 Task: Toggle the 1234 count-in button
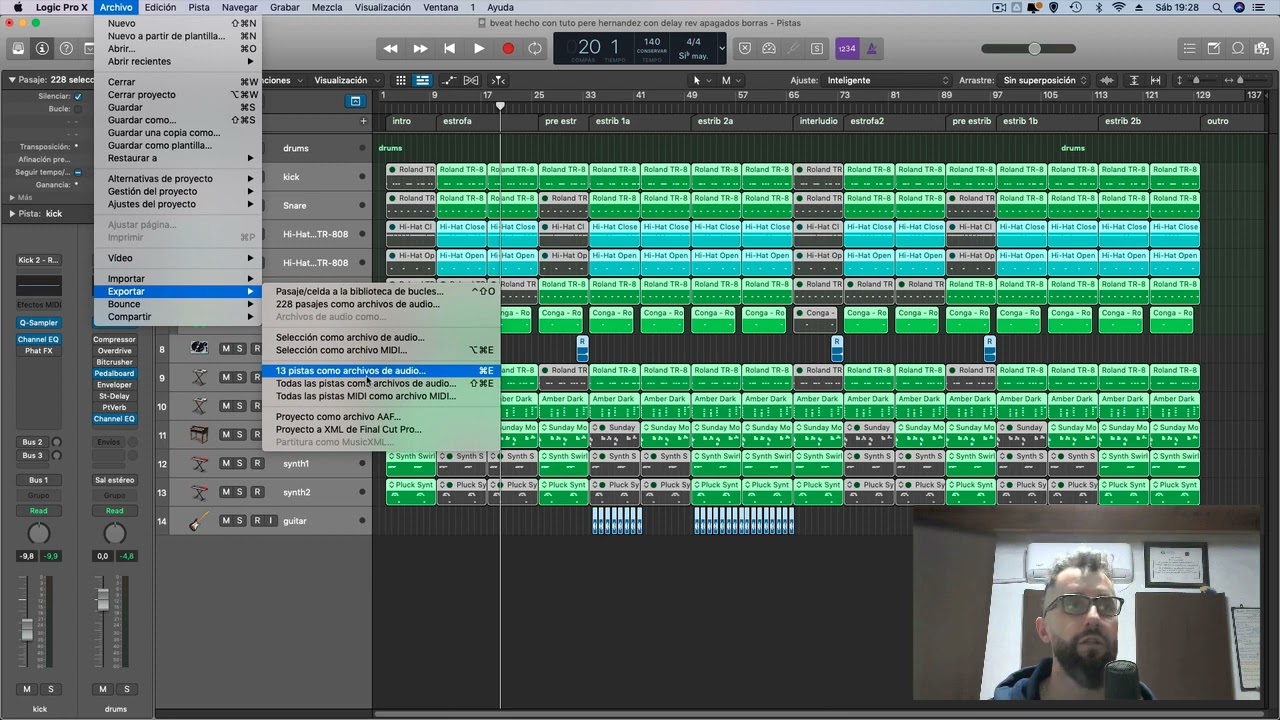click(x=847, y=48)
